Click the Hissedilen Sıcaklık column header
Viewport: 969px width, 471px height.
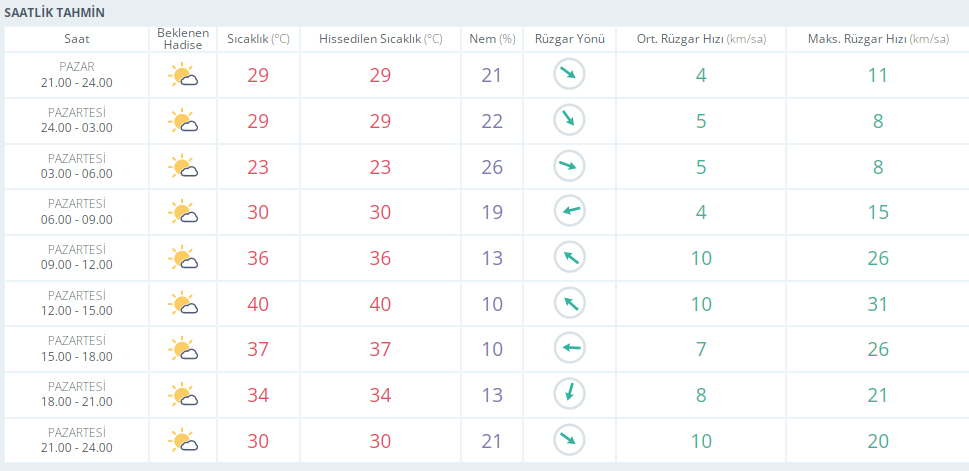coord(380,39)
